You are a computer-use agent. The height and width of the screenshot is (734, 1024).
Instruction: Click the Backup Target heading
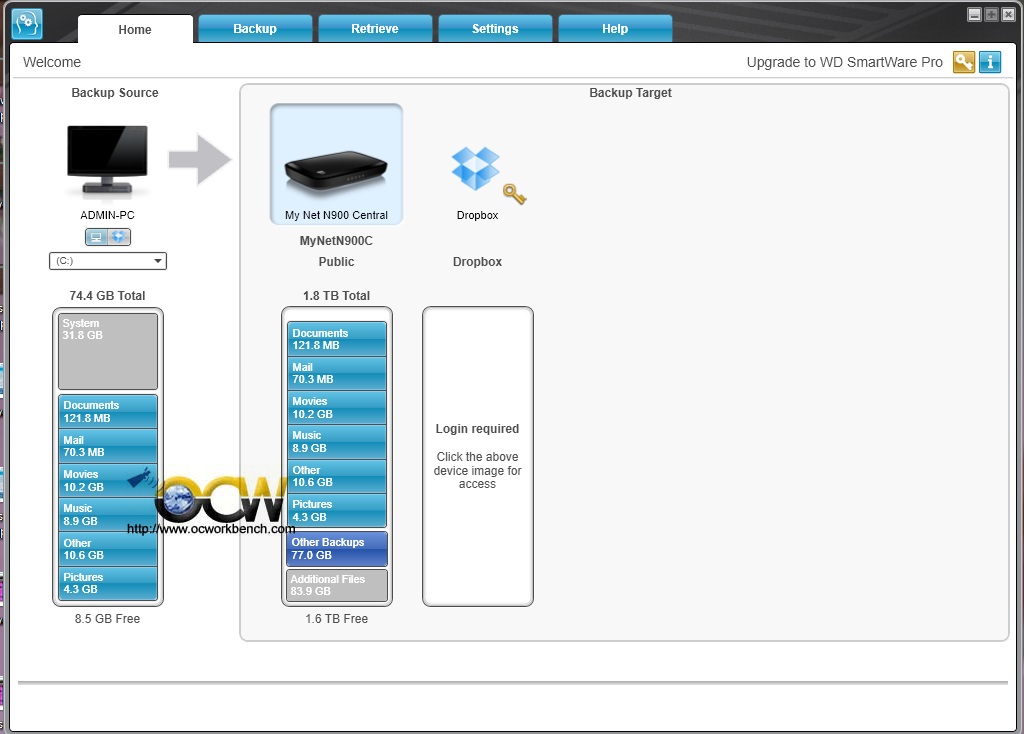(630, 93)
